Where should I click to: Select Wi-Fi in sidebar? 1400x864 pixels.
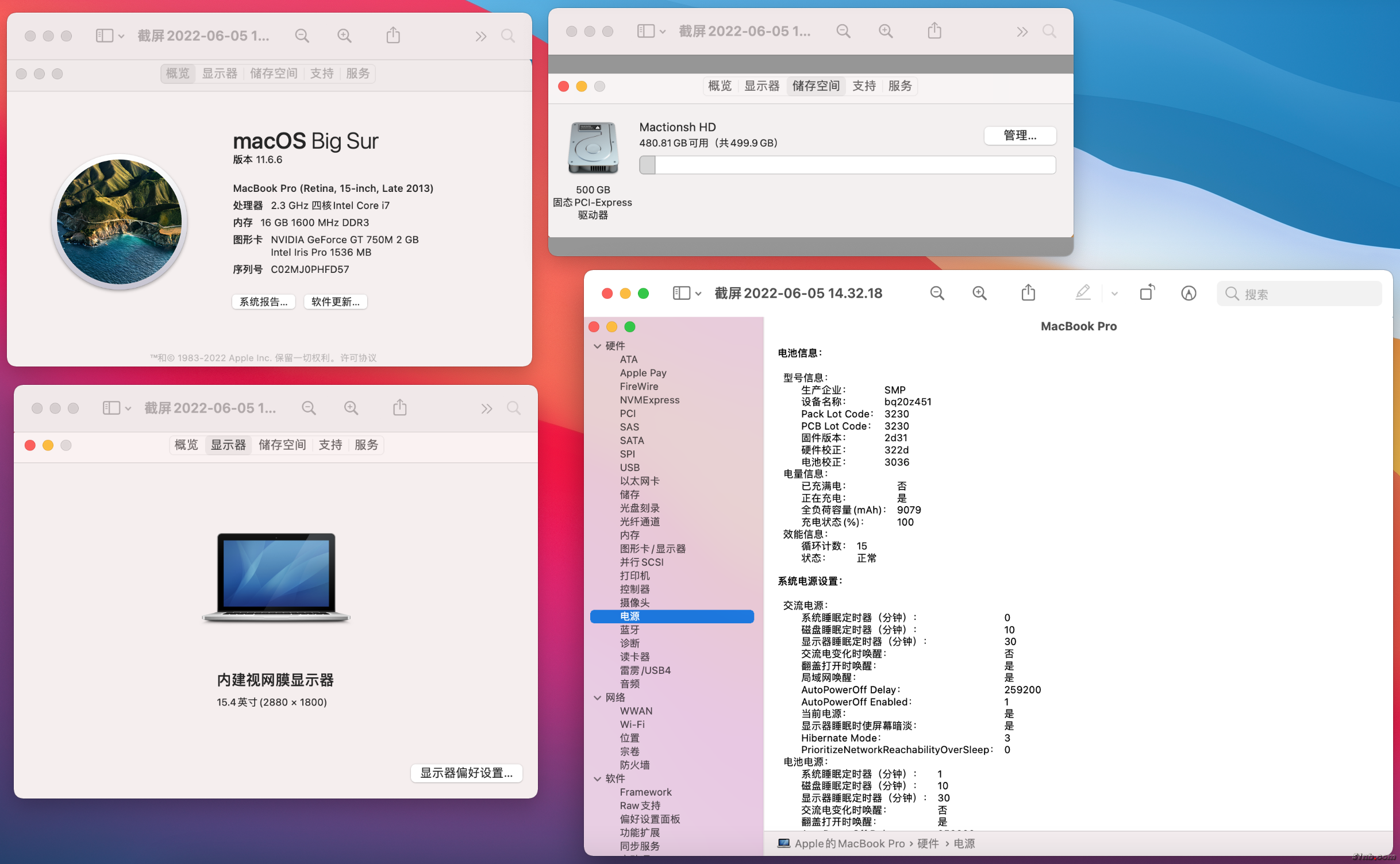632,725
